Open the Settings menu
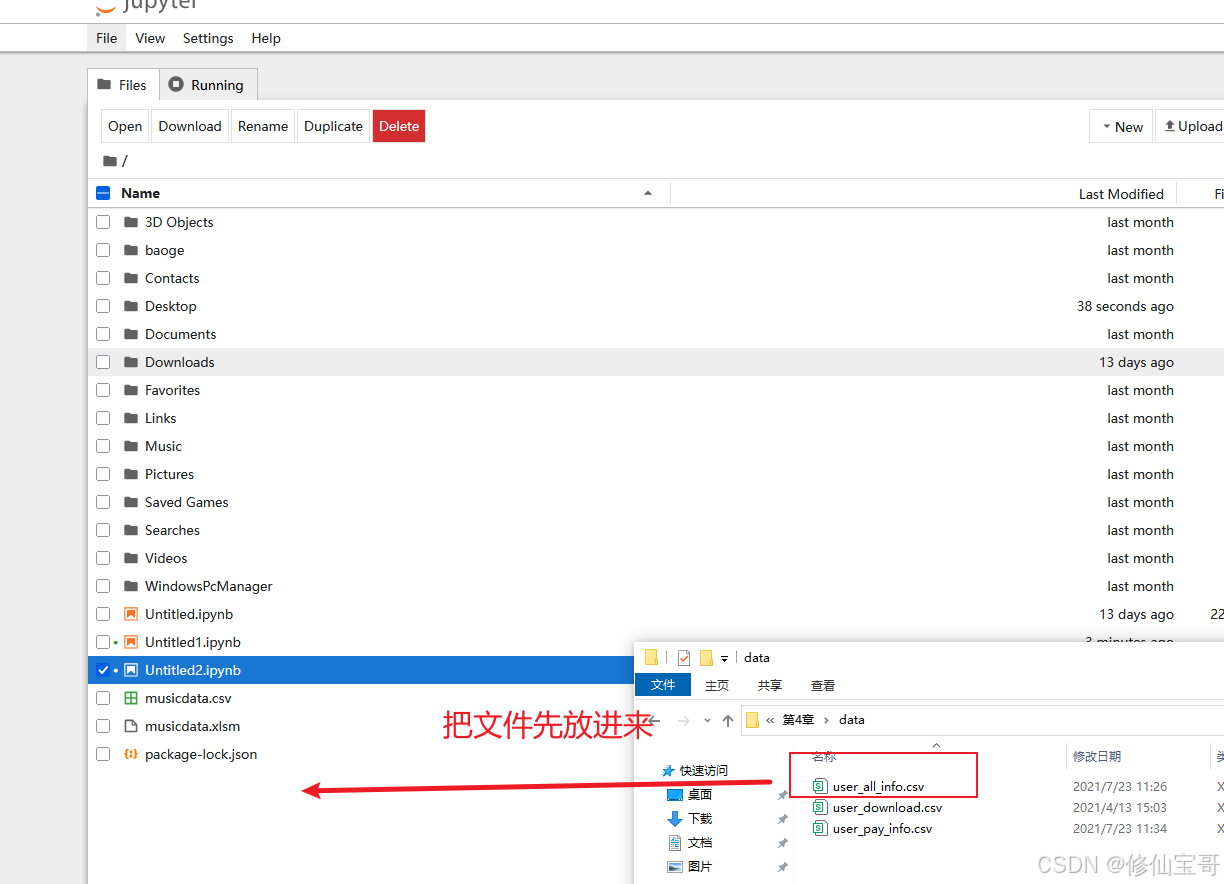Viewport: 1224px width, 884px height. 207,38
